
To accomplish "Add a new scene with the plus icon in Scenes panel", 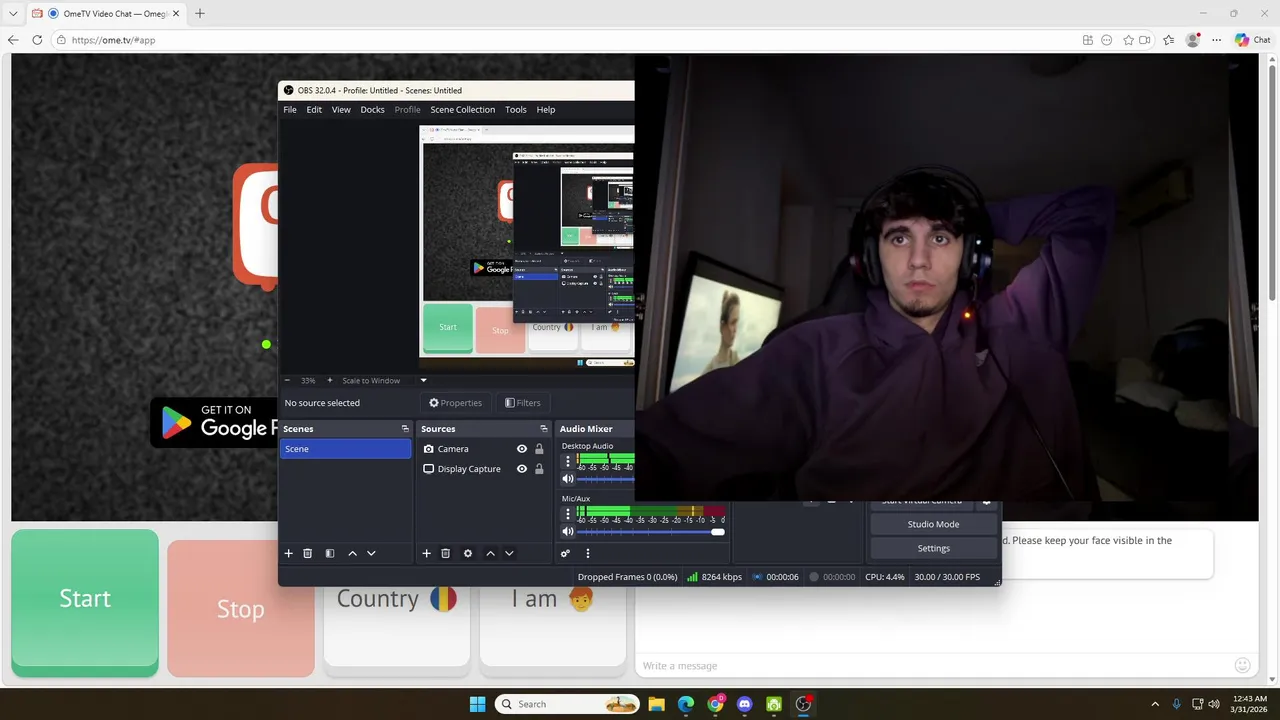I will (289, 553).
